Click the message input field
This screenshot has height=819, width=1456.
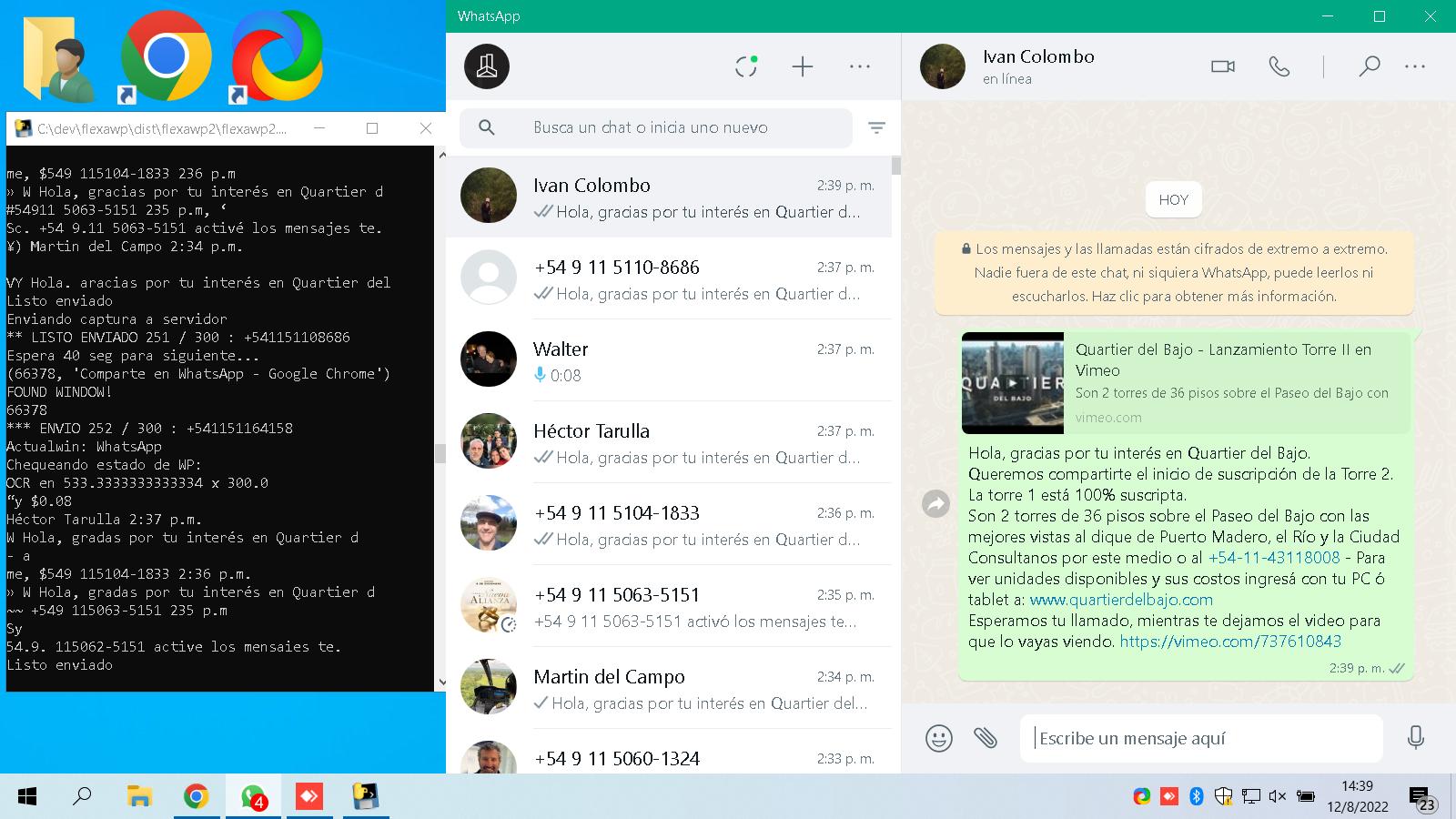pos(1201,738)
